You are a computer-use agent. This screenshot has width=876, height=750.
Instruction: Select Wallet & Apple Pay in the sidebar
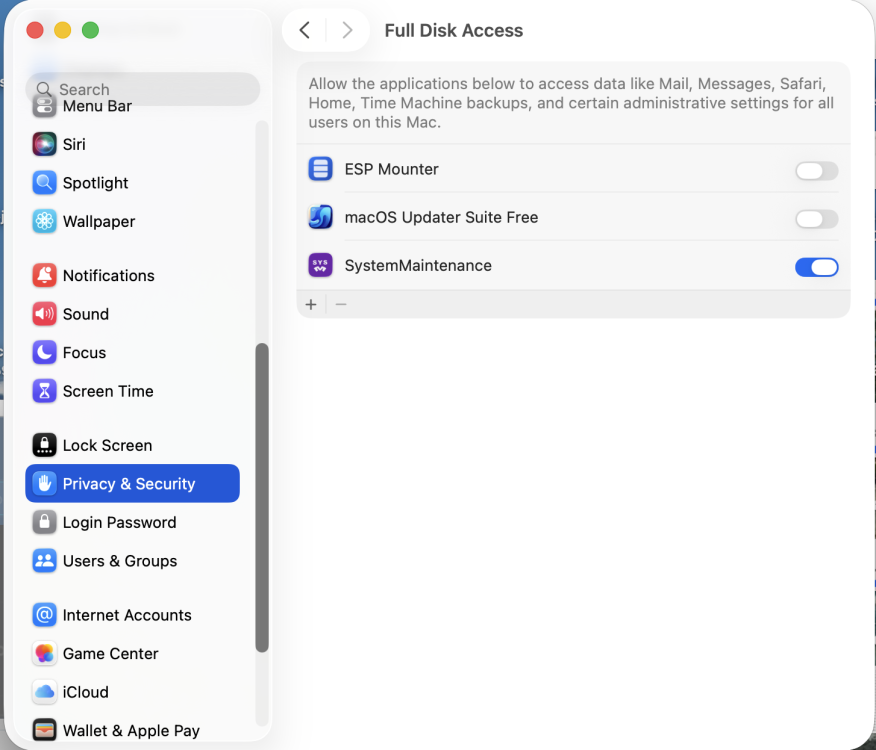[132, 729]
